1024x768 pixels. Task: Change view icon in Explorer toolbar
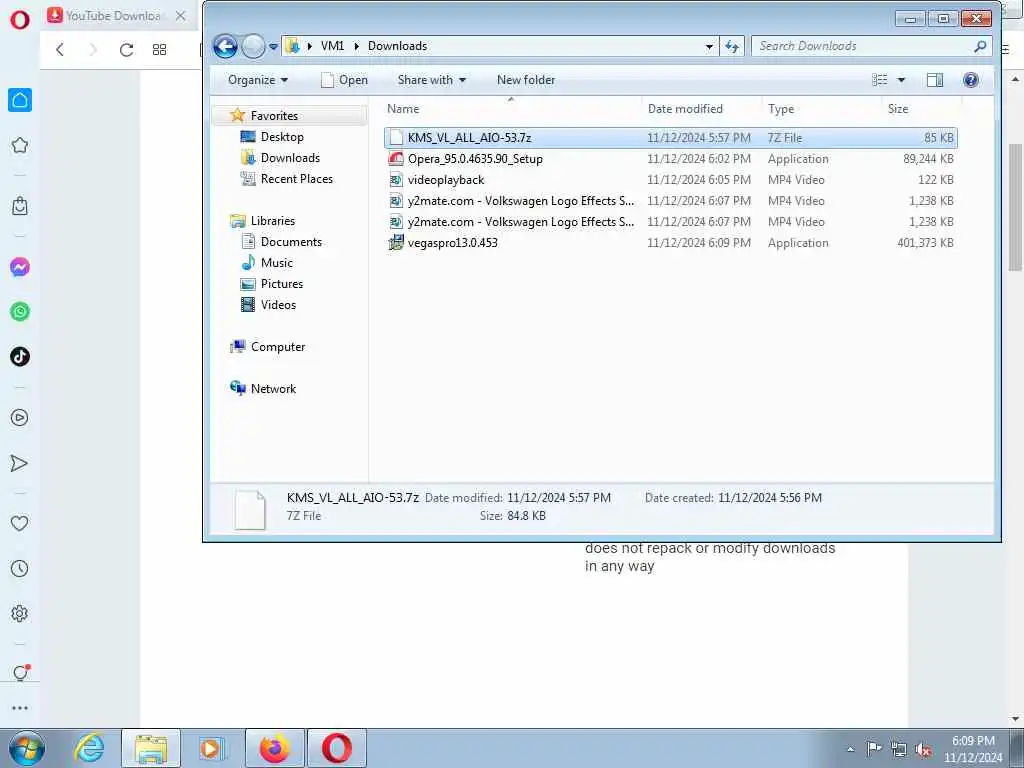coord(880,80)
